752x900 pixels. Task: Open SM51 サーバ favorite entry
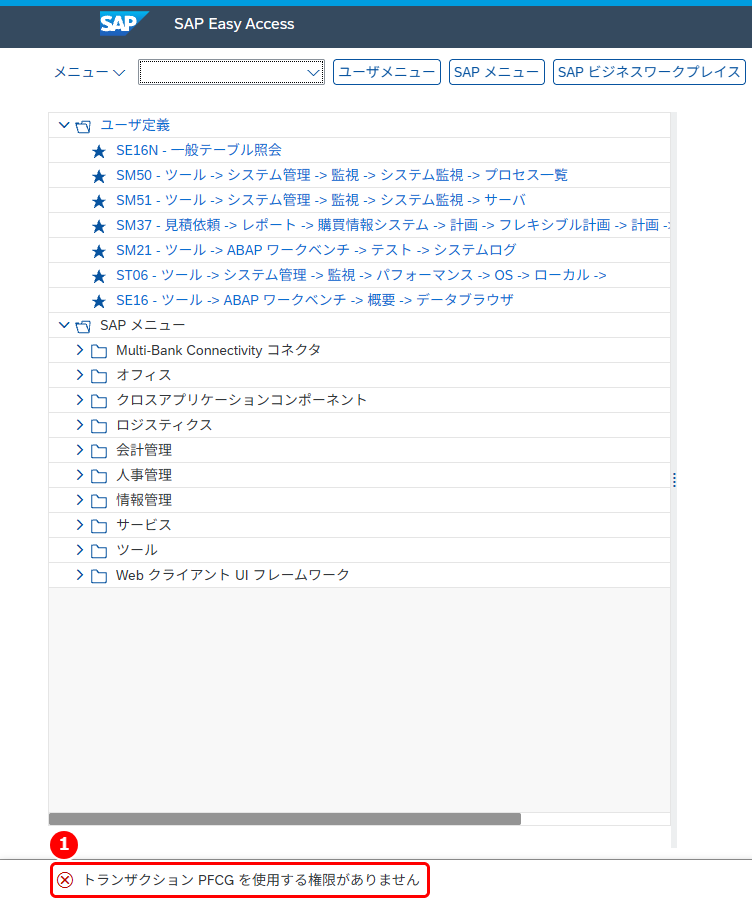[321, 200]
